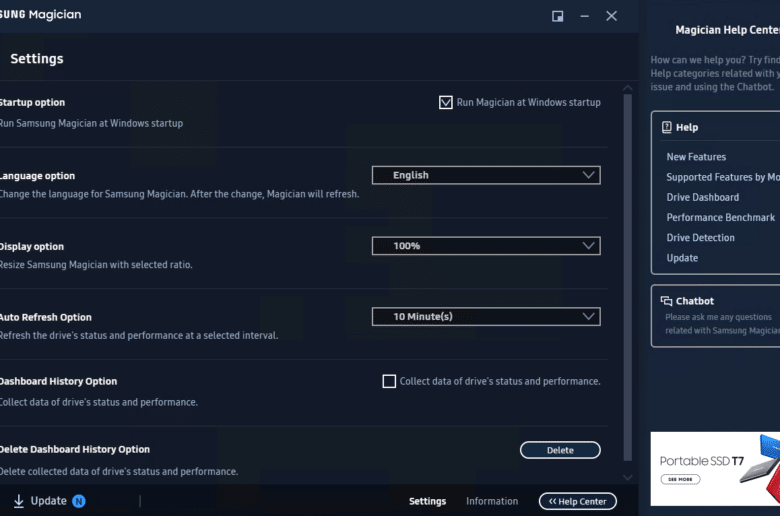Click the Delete dashboard history button
The width and height of the screenshot is (780, 516).
pos(560,450)
